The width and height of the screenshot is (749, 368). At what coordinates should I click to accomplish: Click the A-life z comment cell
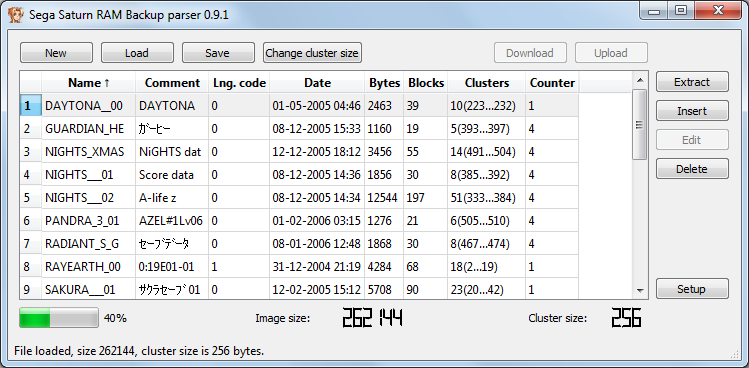click(x=172, y=197)
